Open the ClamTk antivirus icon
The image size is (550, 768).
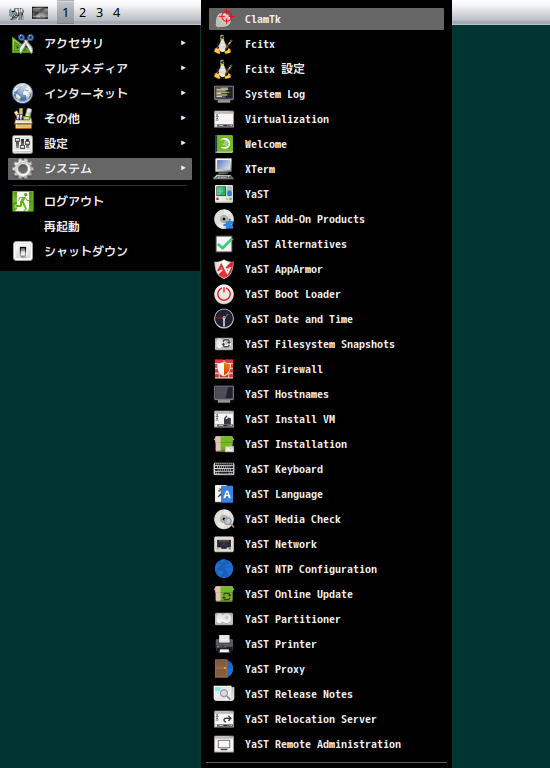(x=224, y=19)
